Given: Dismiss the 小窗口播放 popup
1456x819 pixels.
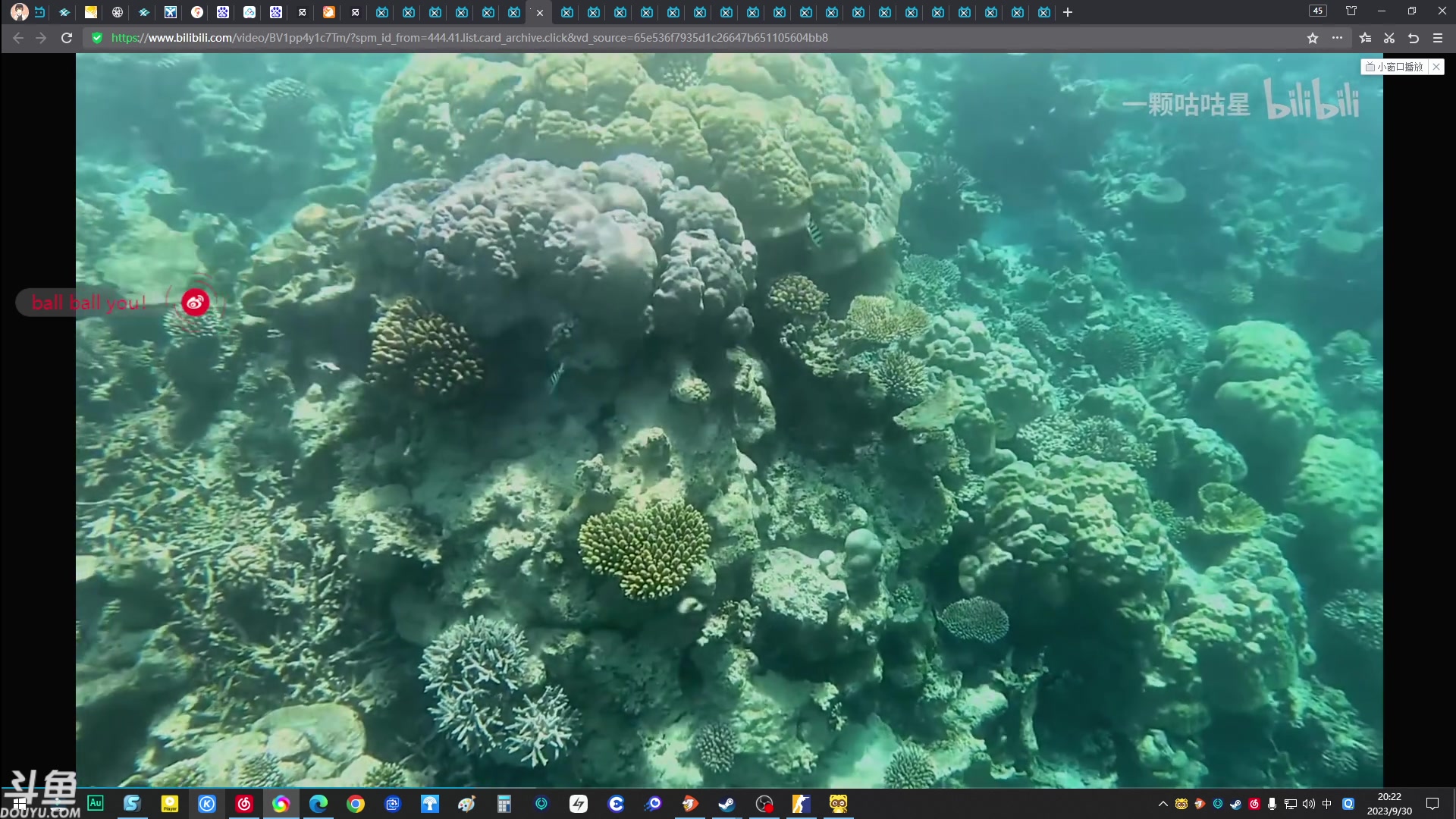Looking at the screenshot, I should [1436, 67].
